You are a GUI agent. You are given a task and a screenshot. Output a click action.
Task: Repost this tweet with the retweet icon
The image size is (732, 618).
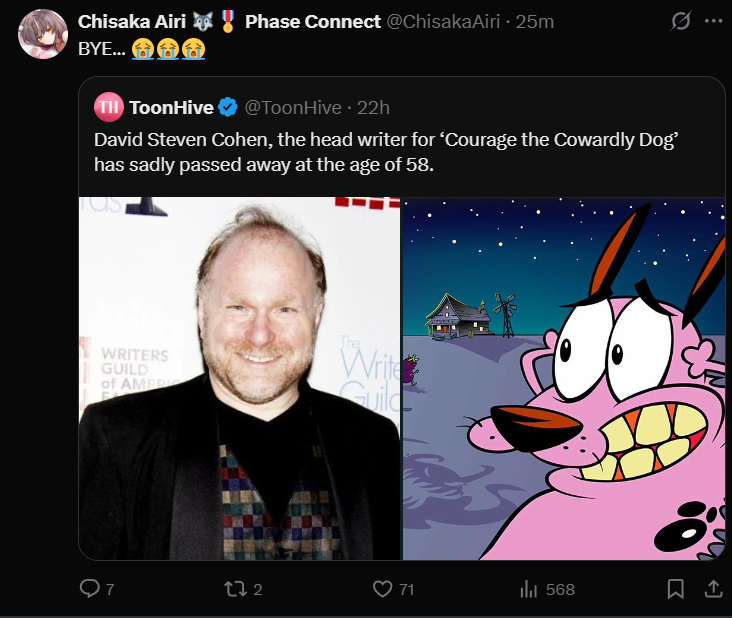click(x=235, y=589)
